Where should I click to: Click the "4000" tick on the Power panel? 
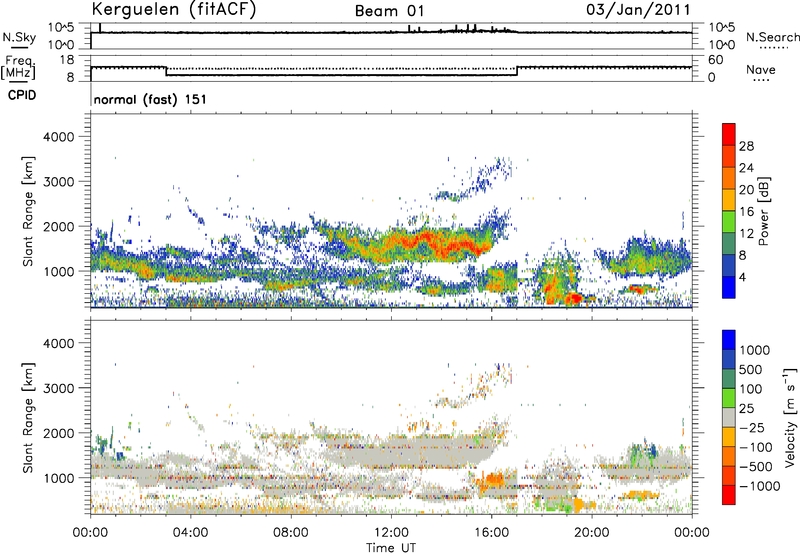(58, 137)
